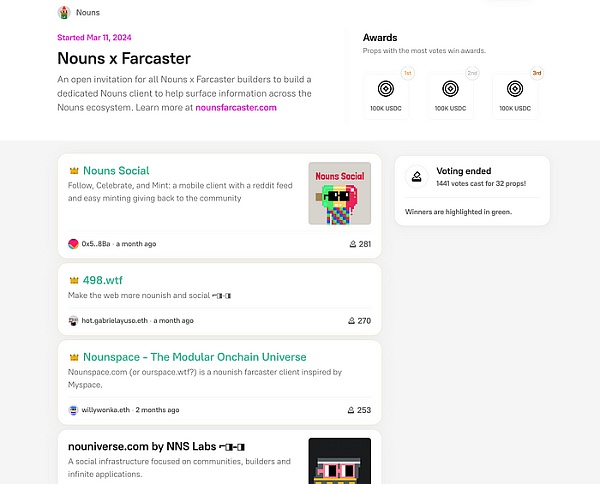The image size is (600, 484).
Task: Click the nouniverse.com proposal thumbnail image
Action: tap(339, 460)
